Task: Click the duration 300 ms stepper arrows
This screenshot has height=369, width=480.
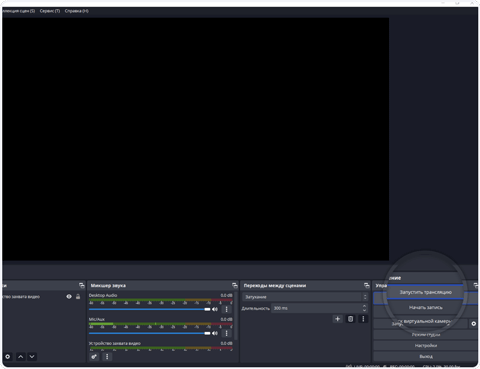Action: pyautogui.click(x=364, y=308)
